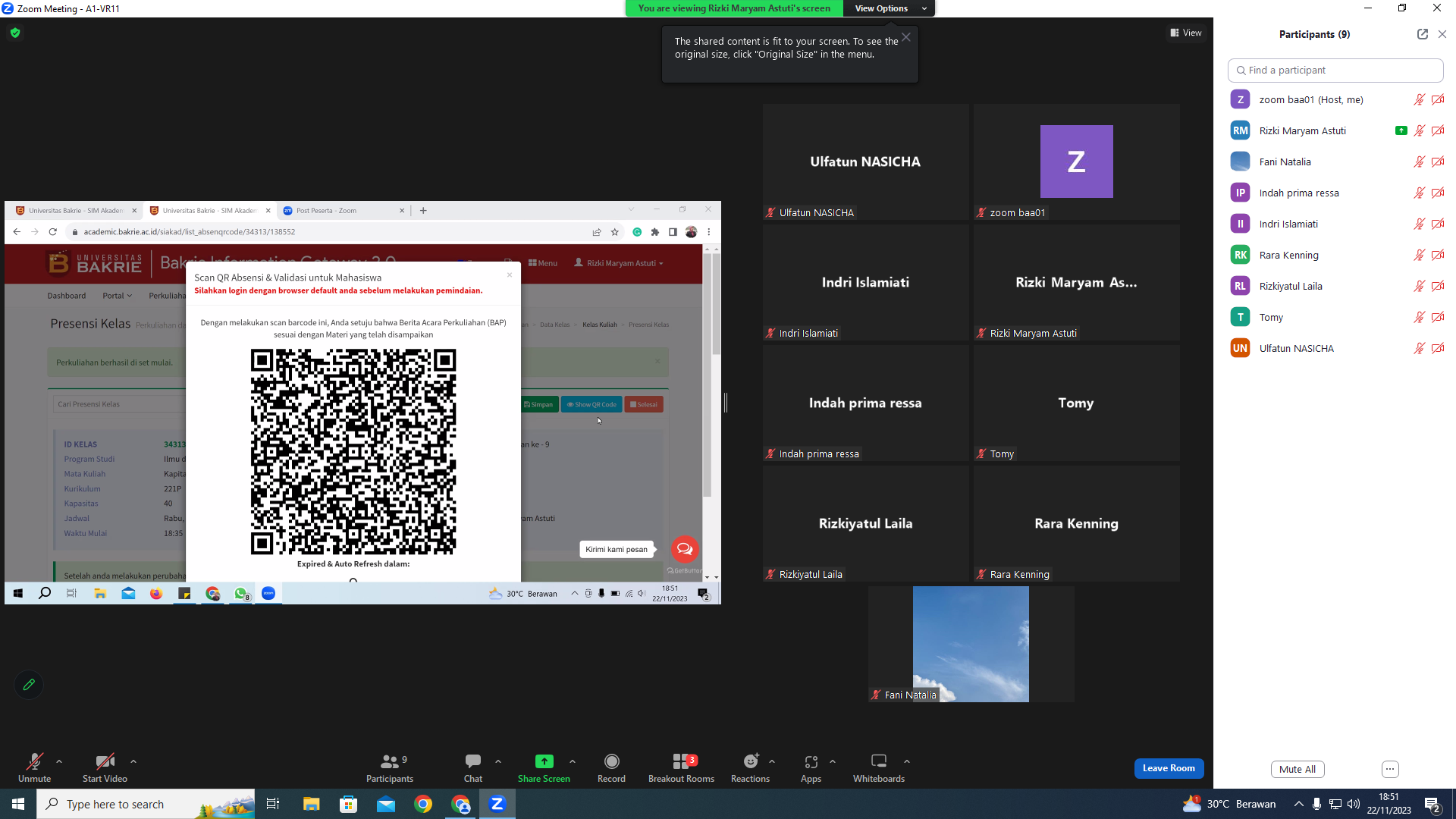
Task: Open View Options dropdown
Action: tap(889, 8)
